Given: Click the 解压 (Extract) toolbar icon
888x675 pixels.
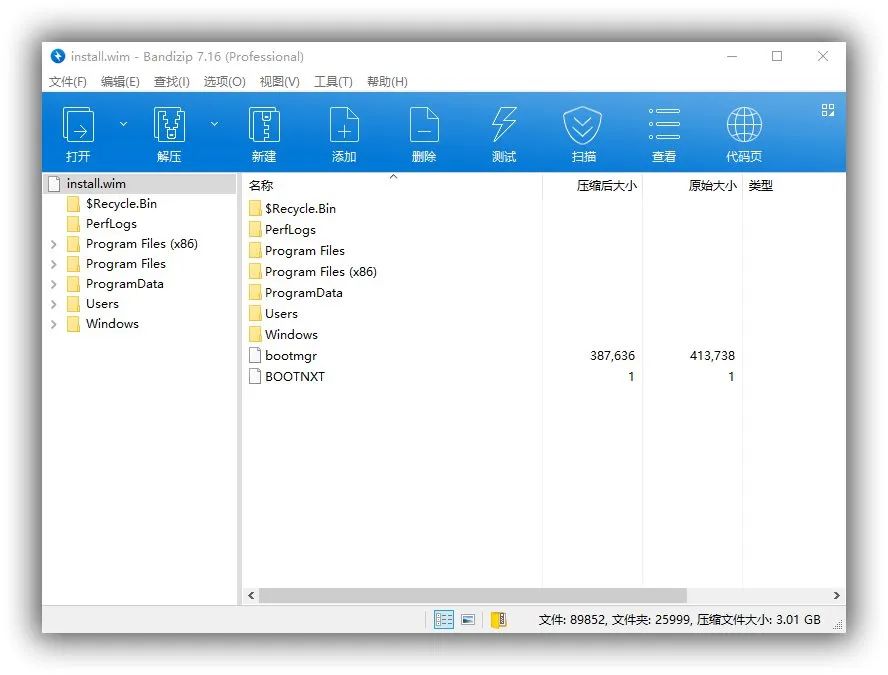Looking at the screenshot, I should pyautogui.click(x=169, y=126).
